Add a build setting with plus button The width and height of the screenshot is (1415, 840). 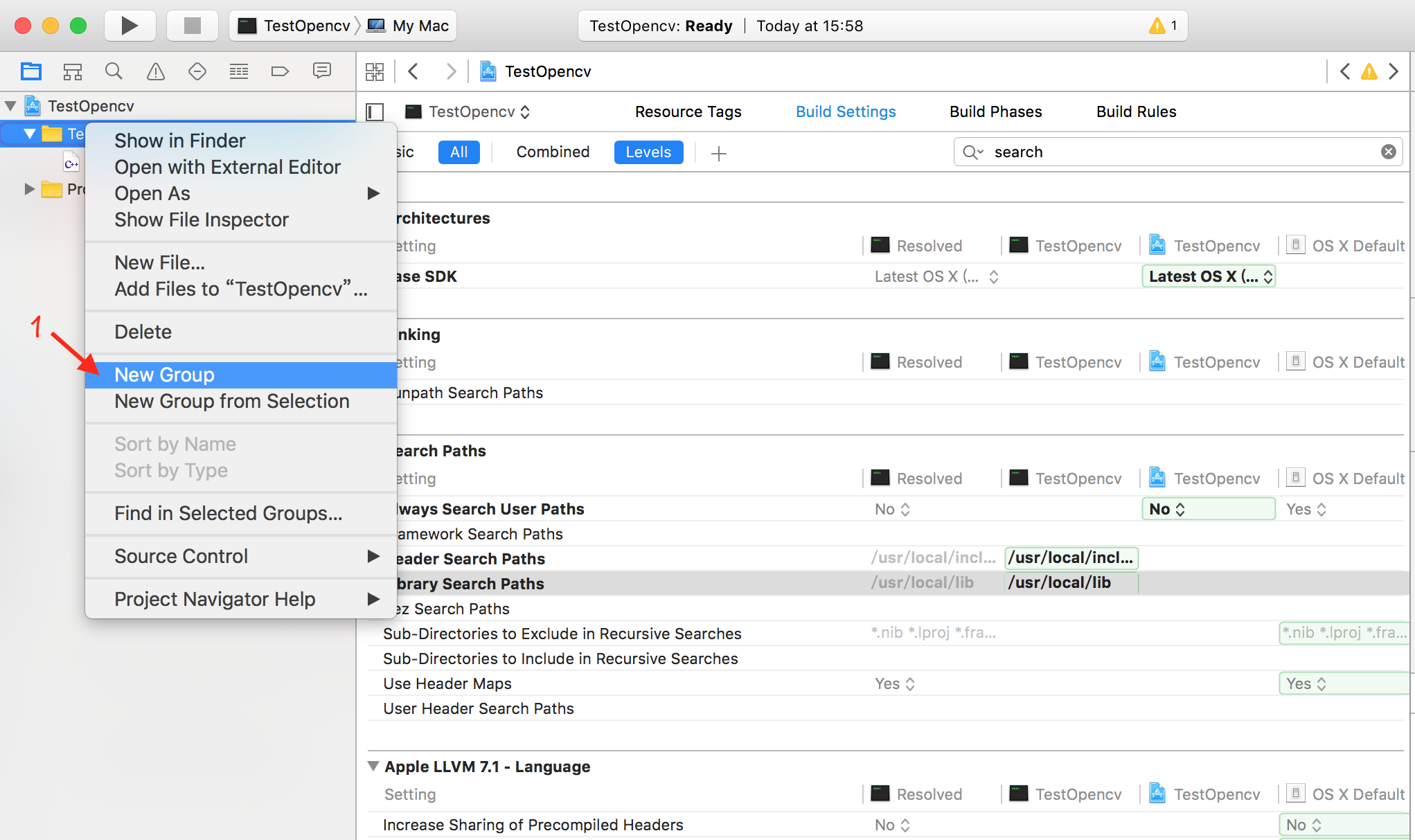[719, 153]
